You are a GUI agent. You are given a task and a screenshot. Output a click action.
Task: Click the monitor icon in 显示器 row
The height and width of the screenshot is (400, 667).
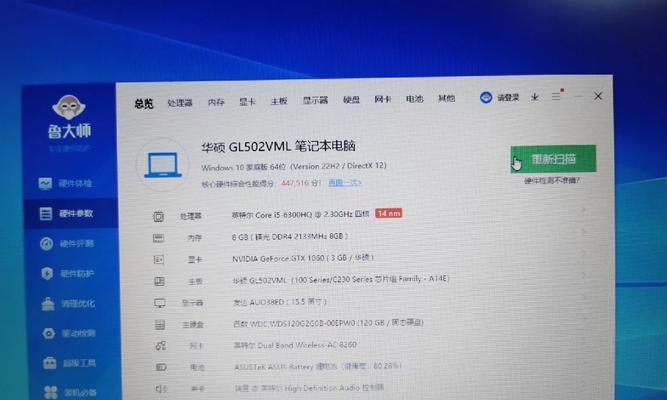[160, 303]
